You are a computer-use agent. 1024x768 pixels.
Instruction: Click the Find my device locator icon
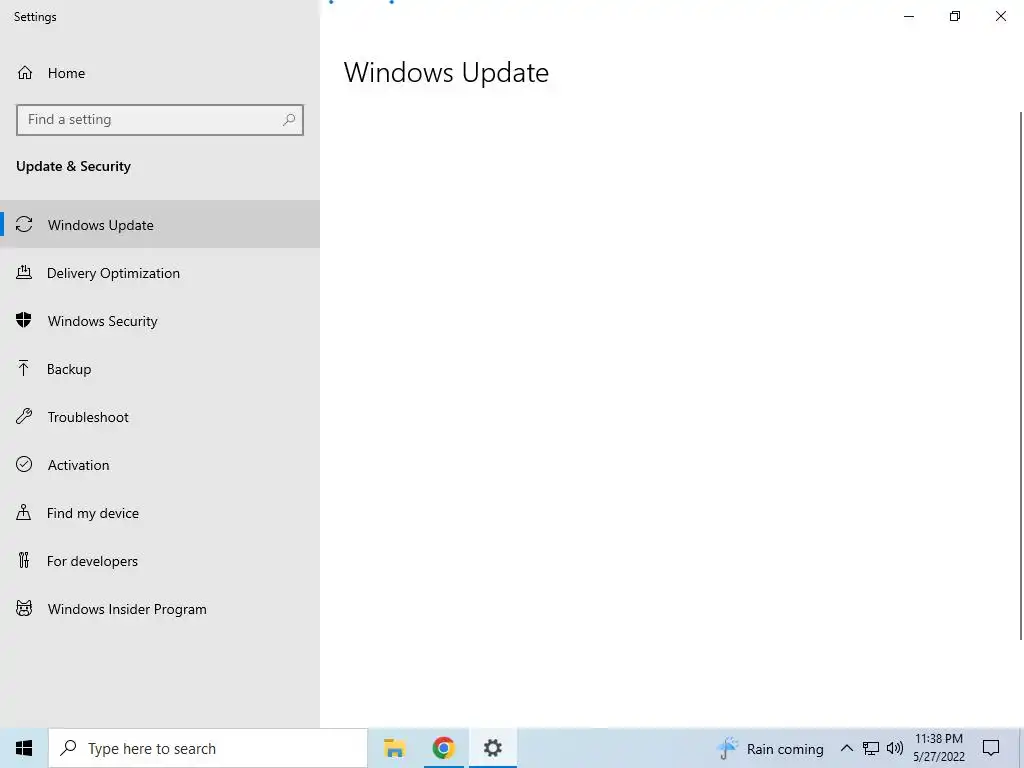tap(24, 512)
